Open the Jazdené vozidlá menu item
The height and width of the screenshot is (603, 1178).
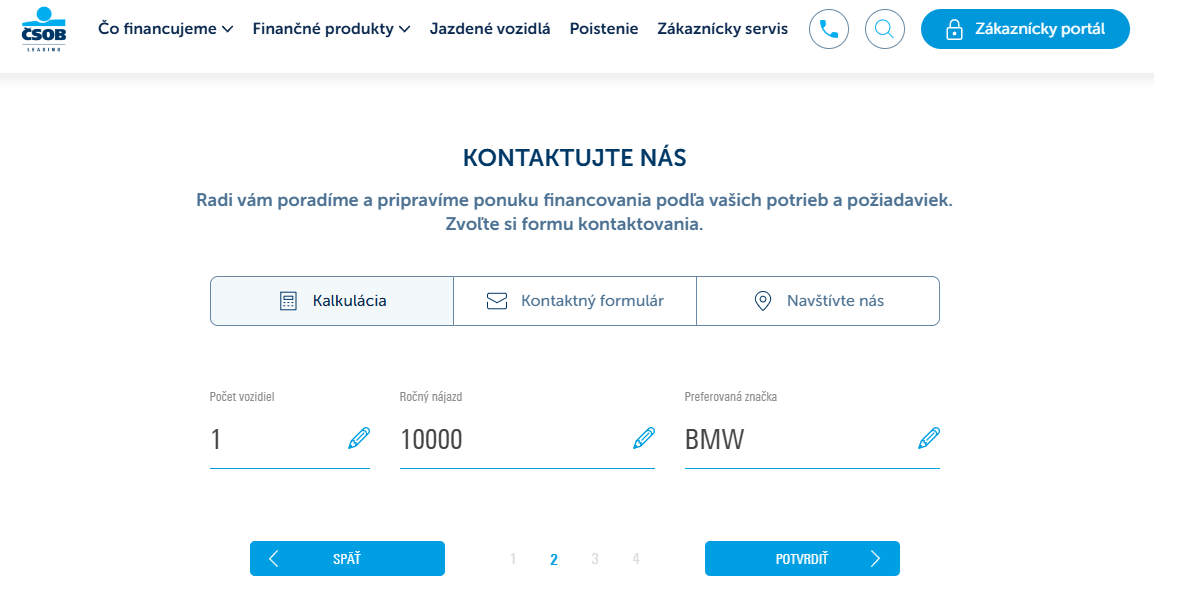pyautogui.click(x=487, y=29)
